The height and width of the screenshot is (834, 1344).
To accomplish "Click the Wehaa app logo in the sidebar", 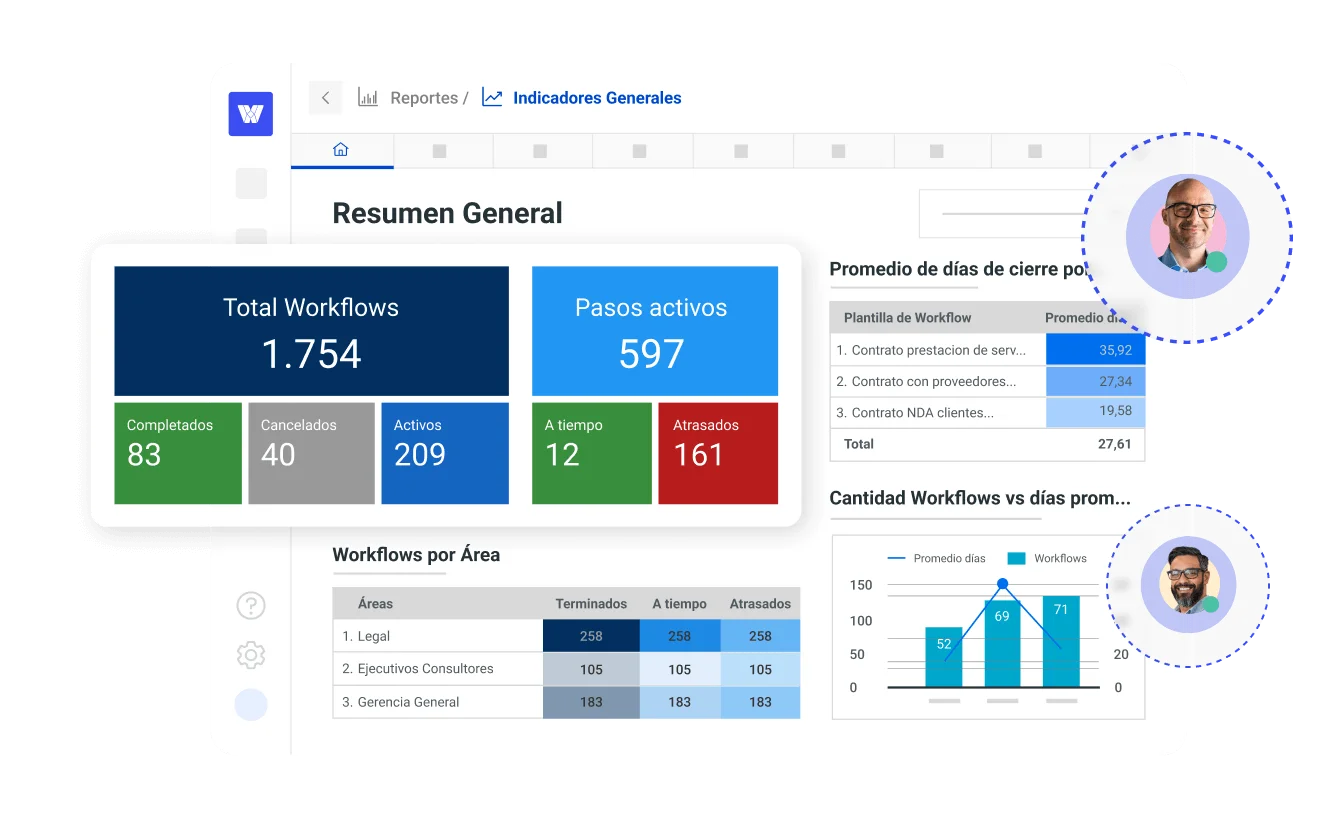I will point(251,114).
